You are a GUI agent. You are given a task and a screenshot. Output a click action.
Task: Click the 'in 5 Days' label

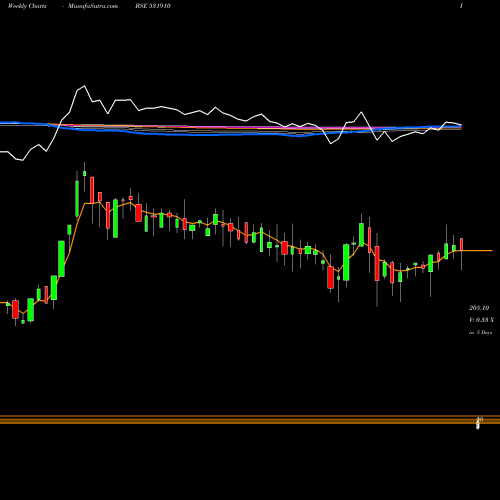(481, 332)
